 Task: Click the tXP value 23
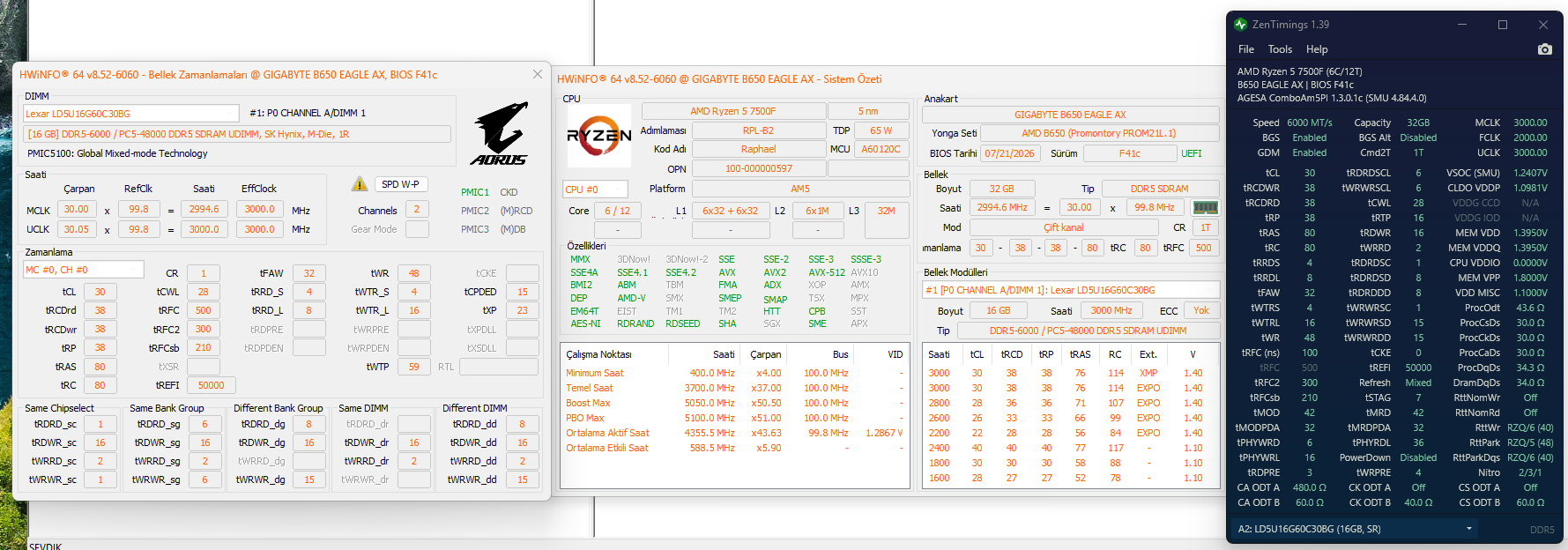point(522,310)
